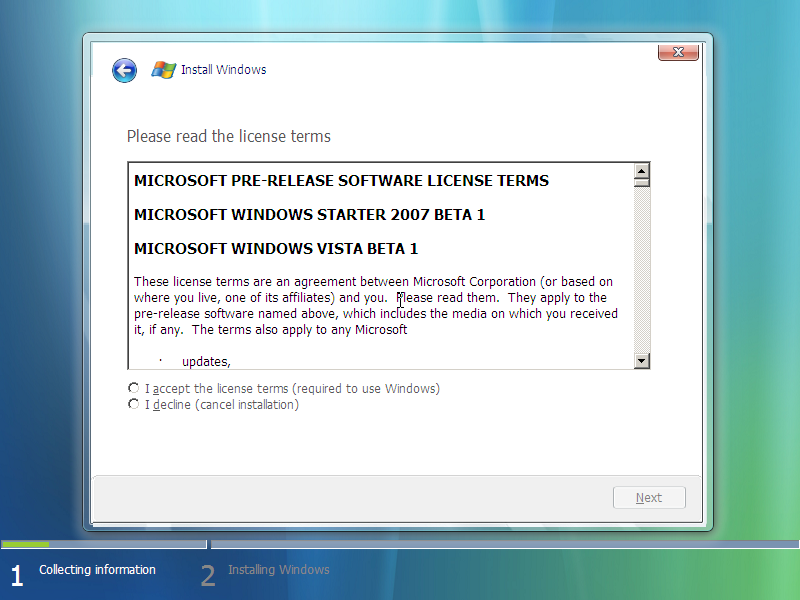Click the license scrollbar track below the thumb

click(641, 270)
